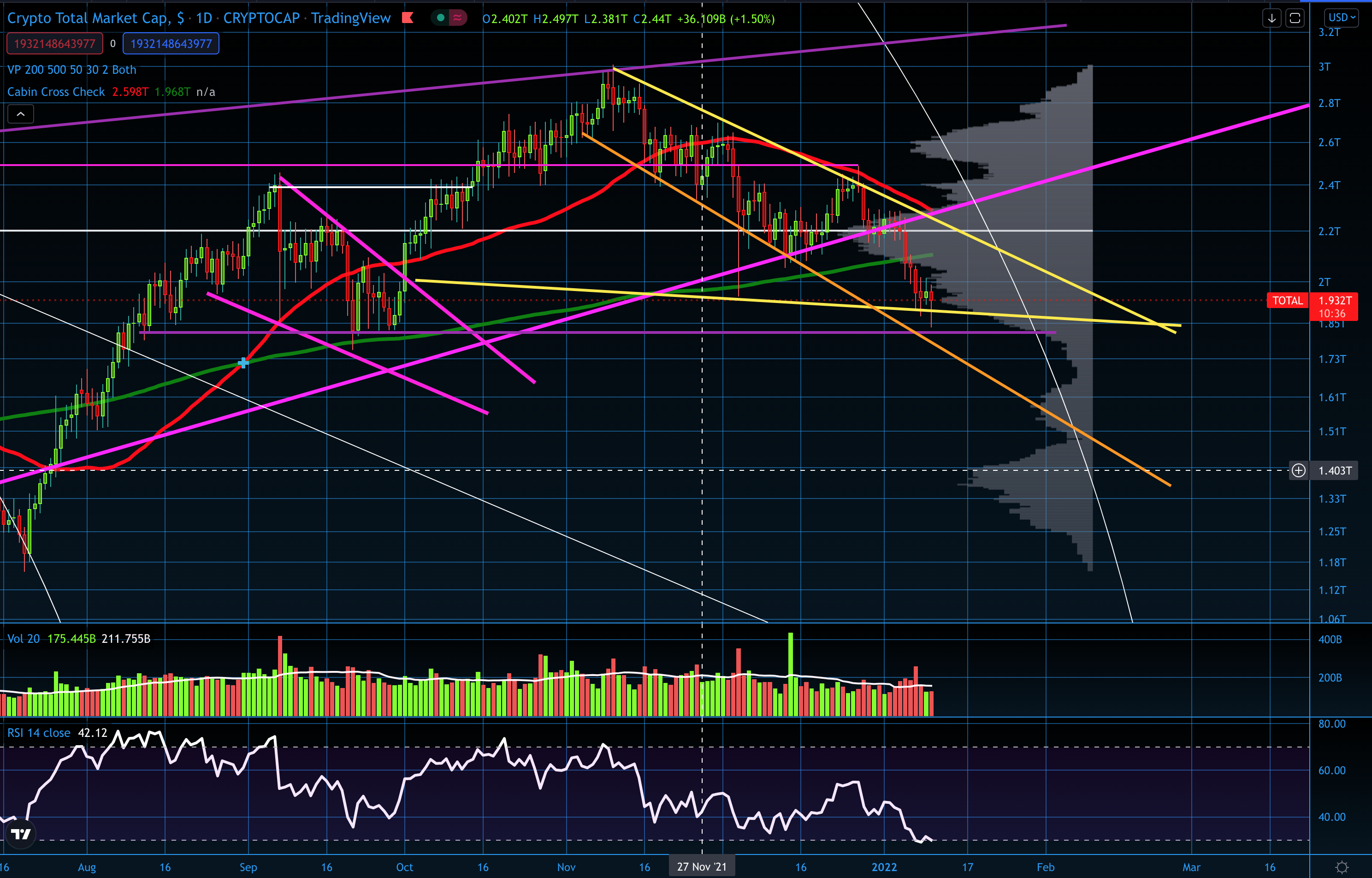1372x878 pixels.
Task: Click the red TOTAL price label tag
Action: [1287, 301]
